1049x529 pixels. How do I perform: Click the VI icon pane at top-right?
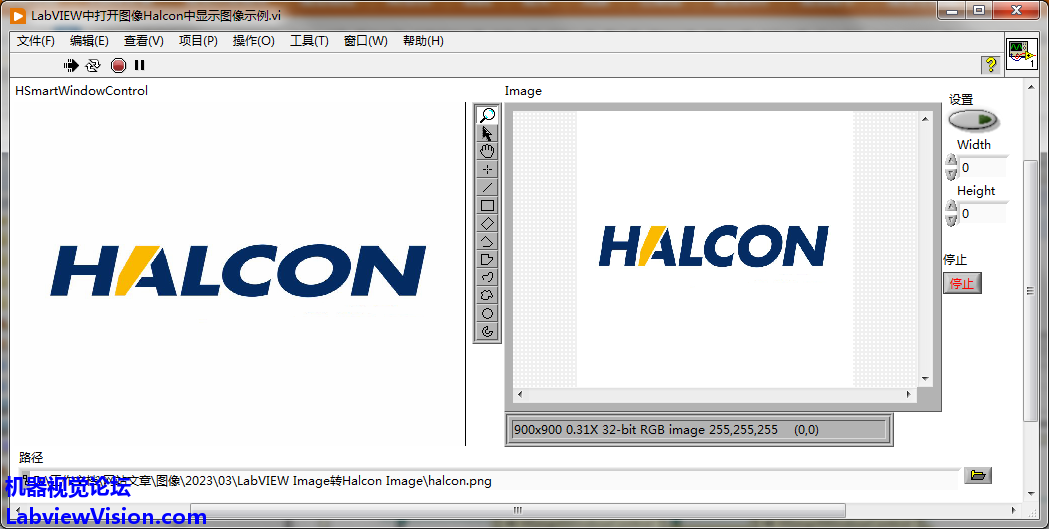[1022, 53]
